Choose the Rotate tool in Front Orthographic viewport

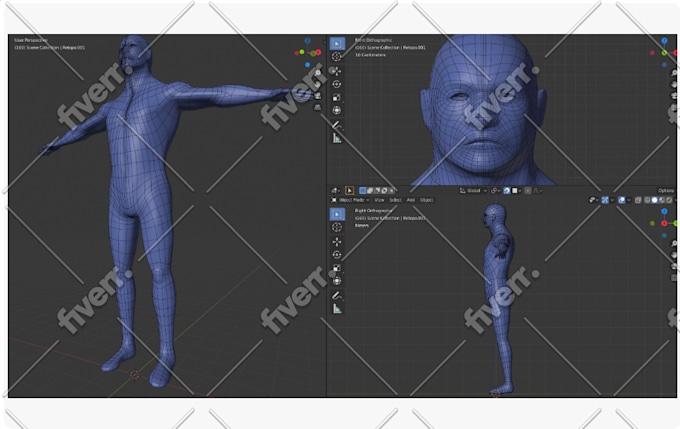coord(337,84)
